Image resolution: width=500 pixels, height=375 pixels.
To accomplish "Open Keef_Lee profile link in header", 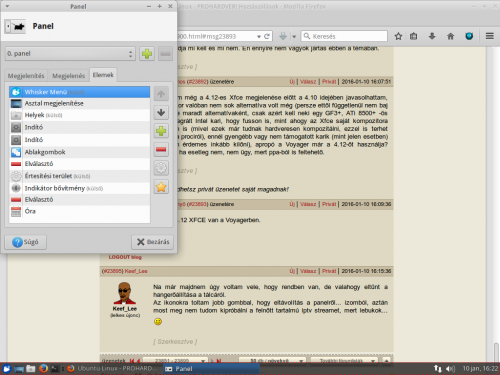I will (136, 271).
